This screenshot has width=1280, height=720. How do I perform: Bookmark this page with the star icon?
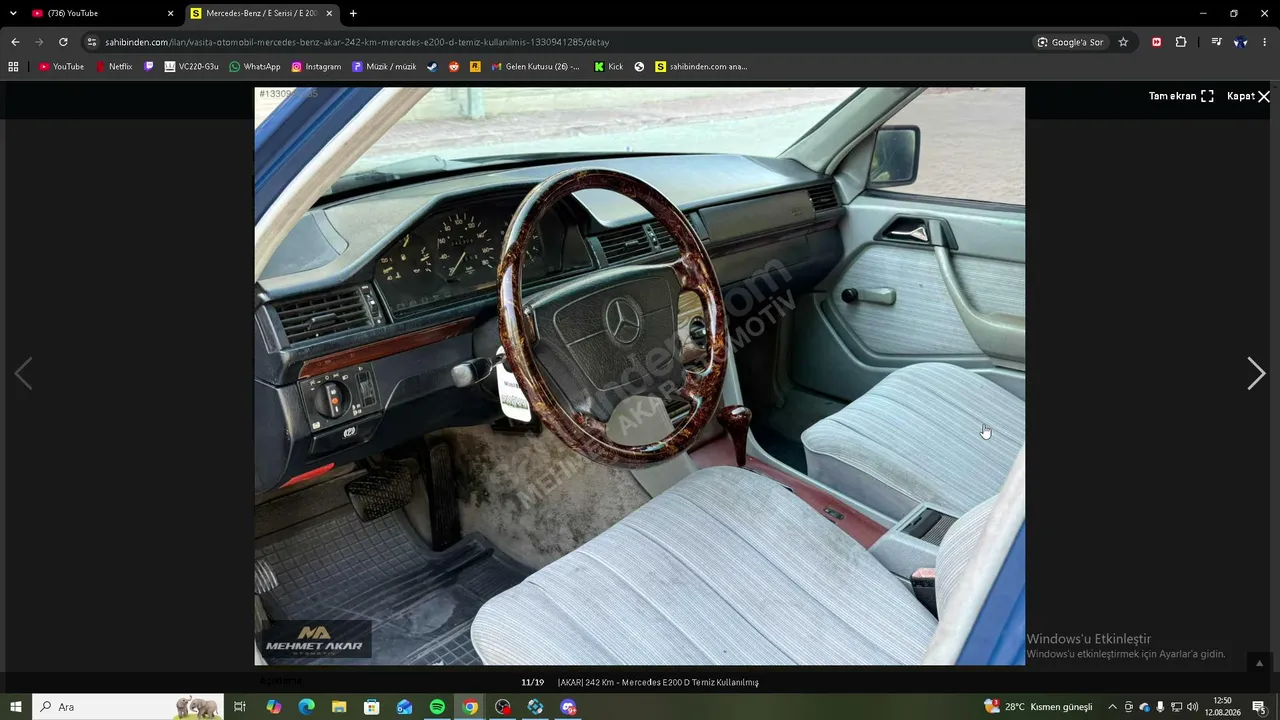pyautogui.click(x=1123, y=42)
